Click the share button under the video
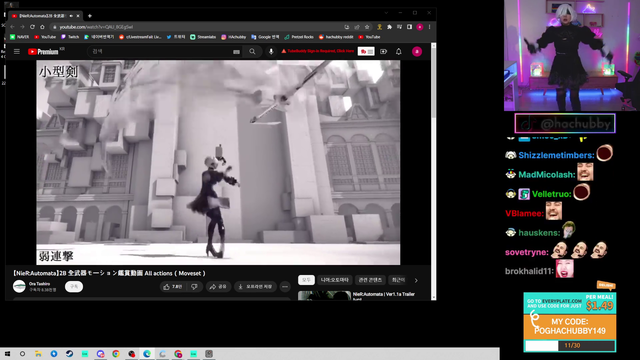Image resolution: width=640 pixels, height=360 pixels. click(218, 287)
